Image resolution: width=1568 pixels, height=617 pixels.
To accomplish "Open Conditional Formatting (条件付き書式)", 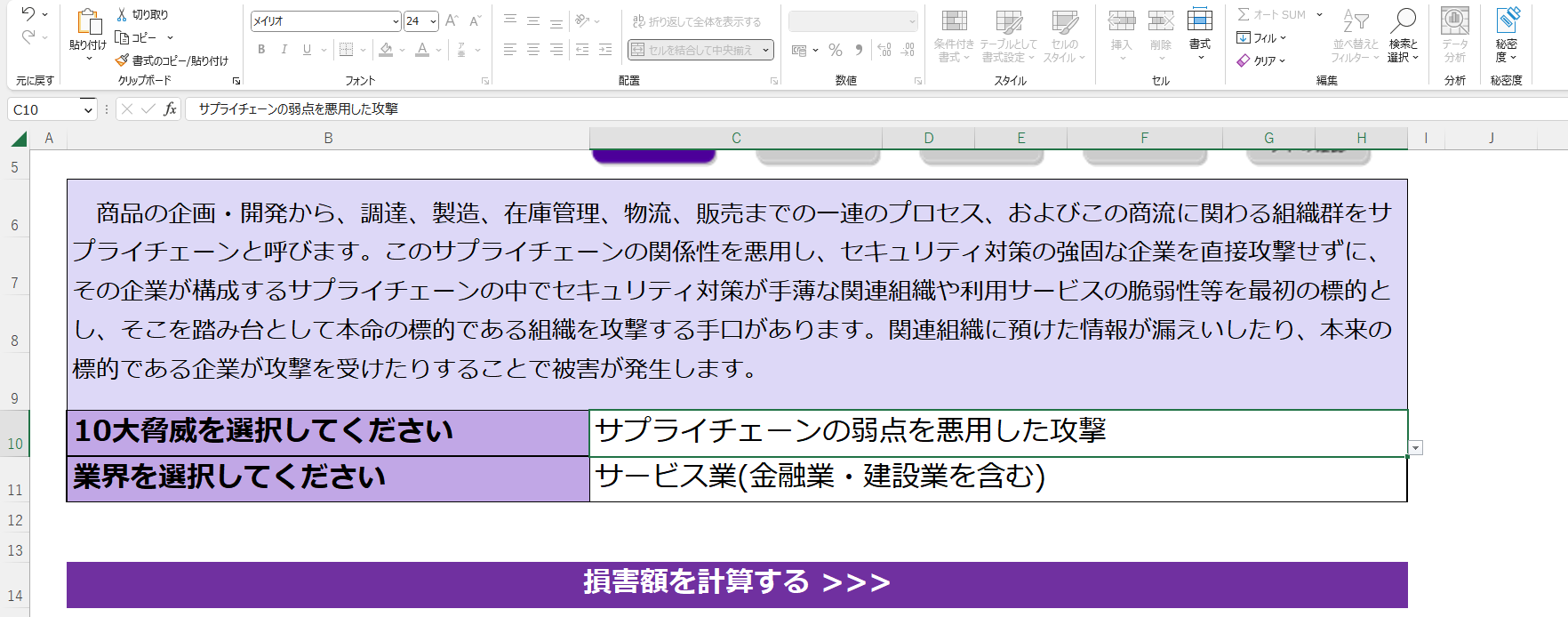I will click(954, 36).
